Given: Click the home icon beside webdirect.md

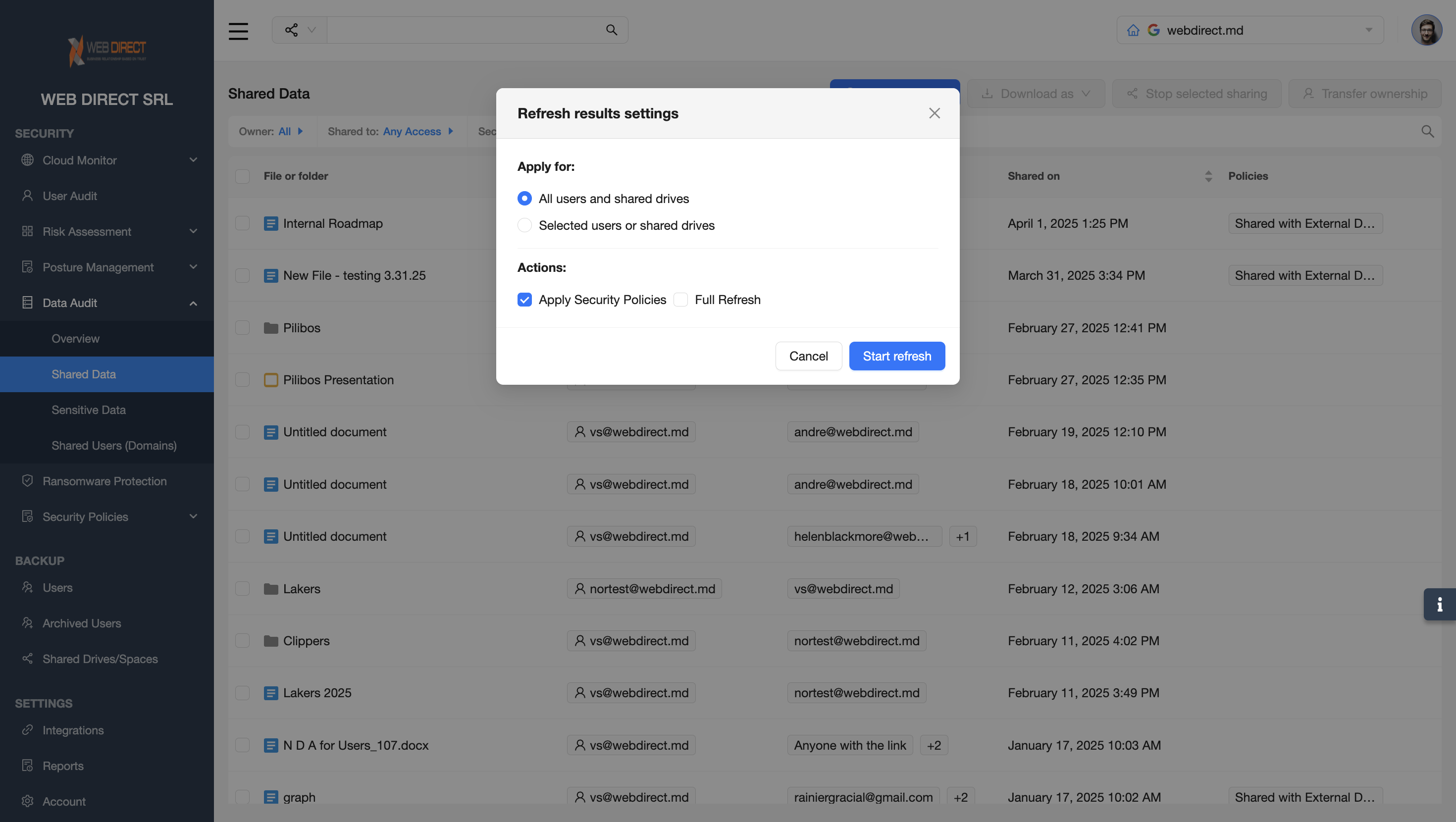Looking at the screenshot, I should 1133,30.
